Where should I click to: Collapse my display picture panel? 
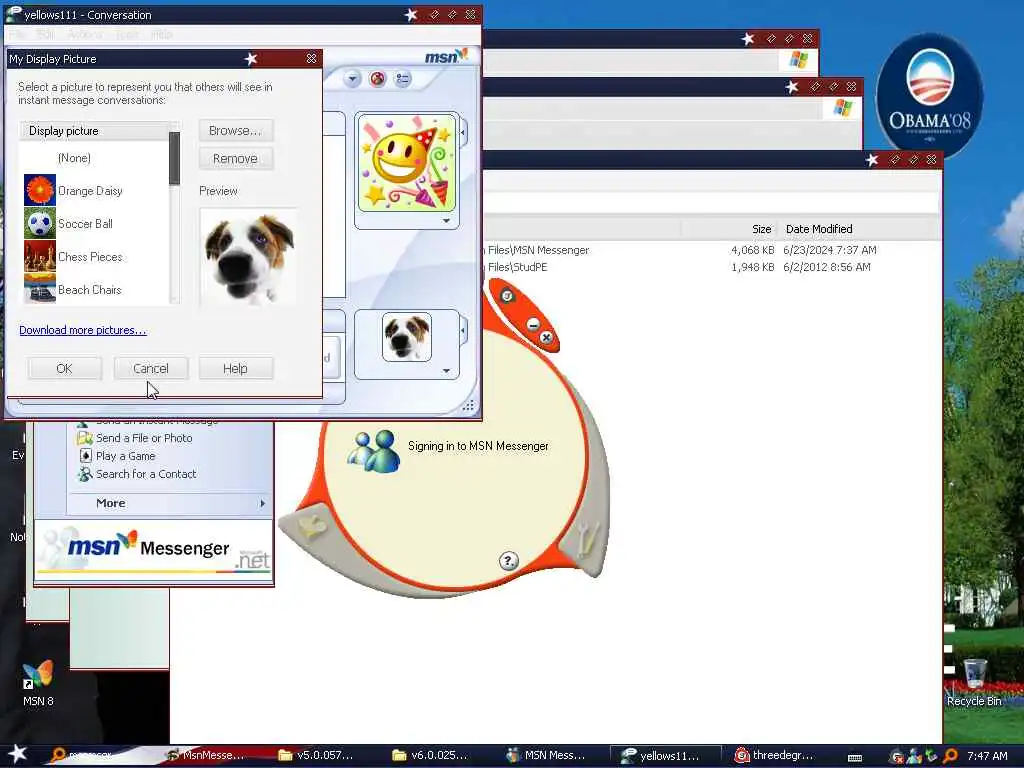click(x=463, y=331)
